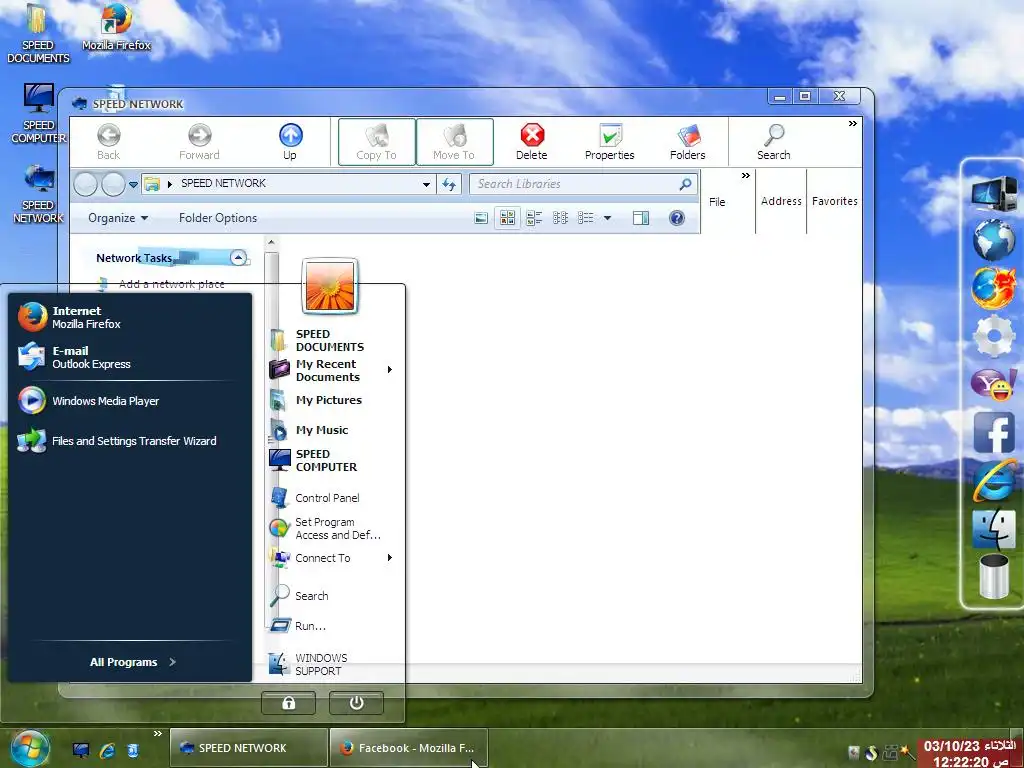Open Properties from the toolbar
1024x768 pixels.
tap(609, 142)
